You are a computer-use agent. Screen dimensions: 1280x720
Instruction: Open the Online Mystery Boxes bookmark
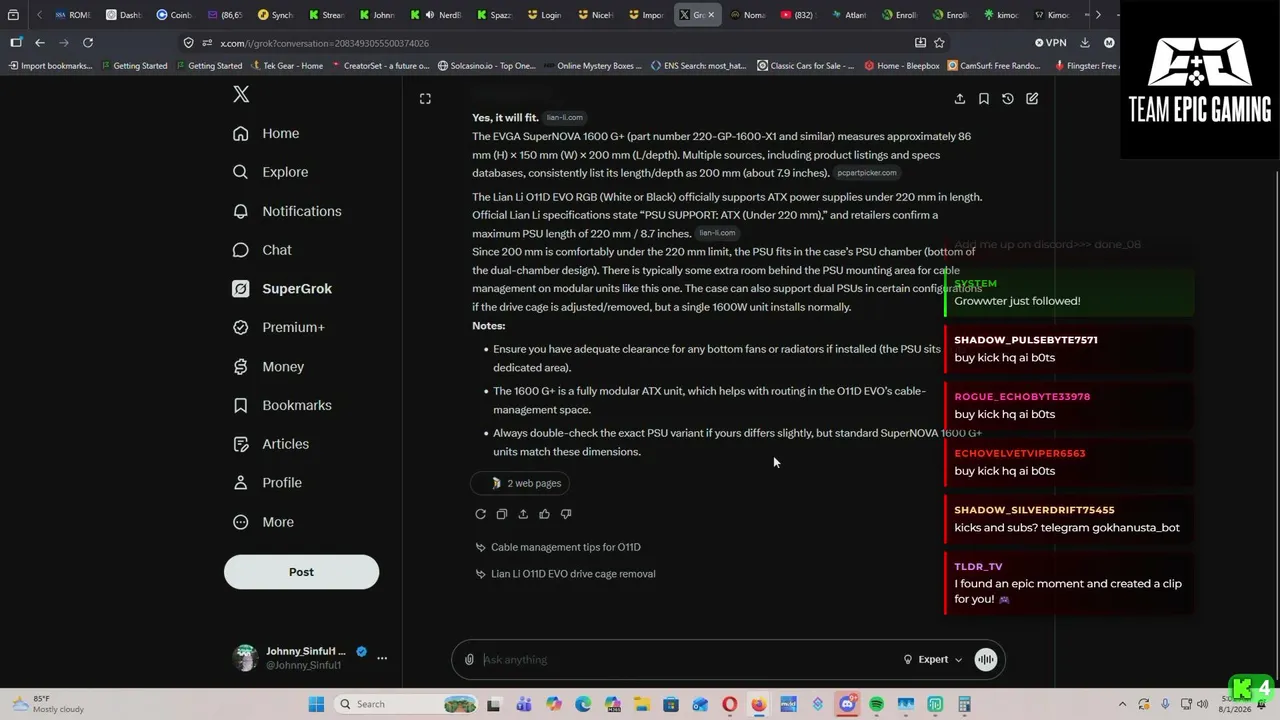click(x=593, y=66)
